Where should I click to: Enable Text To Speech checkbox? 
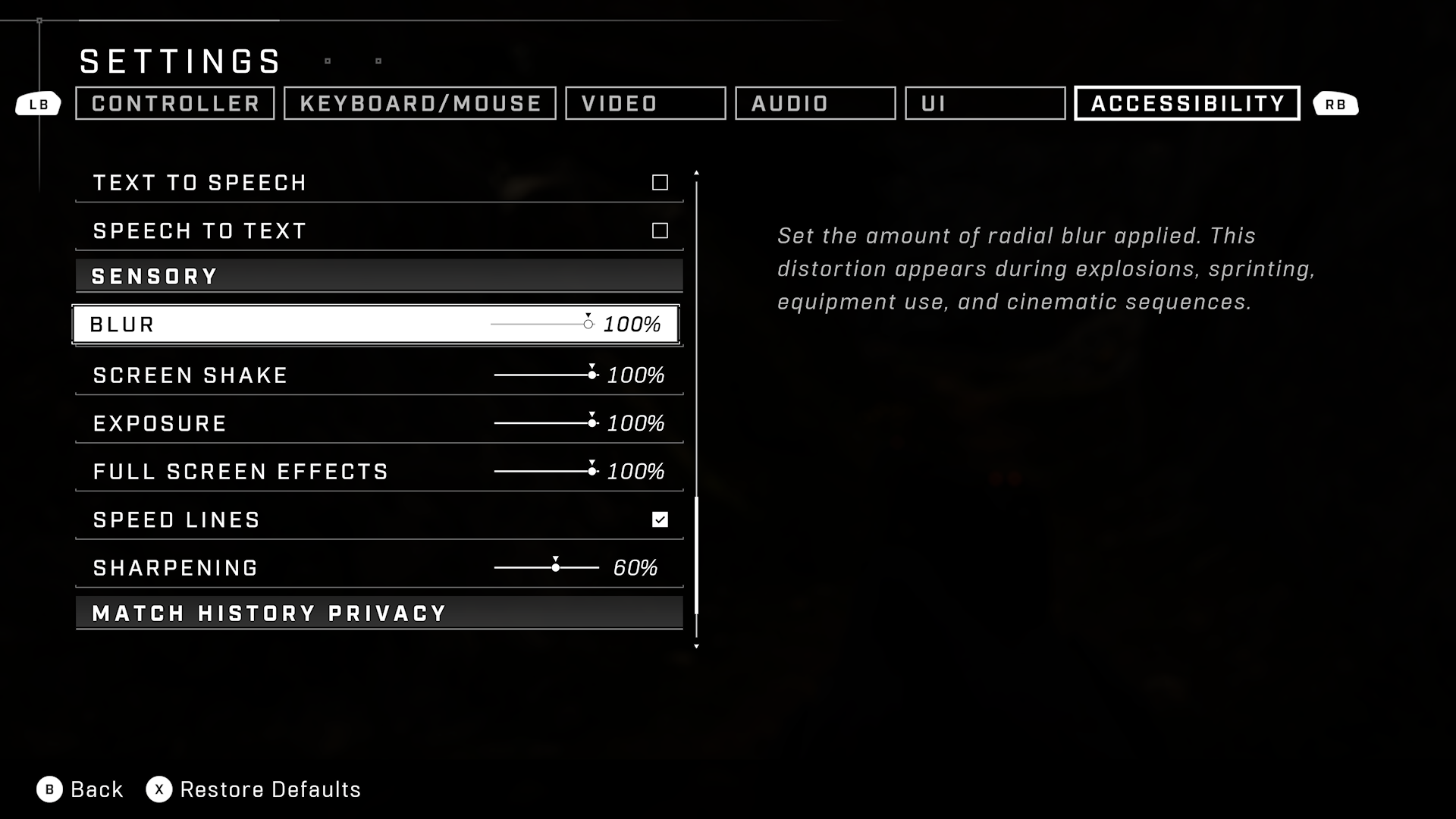(660, 182)
